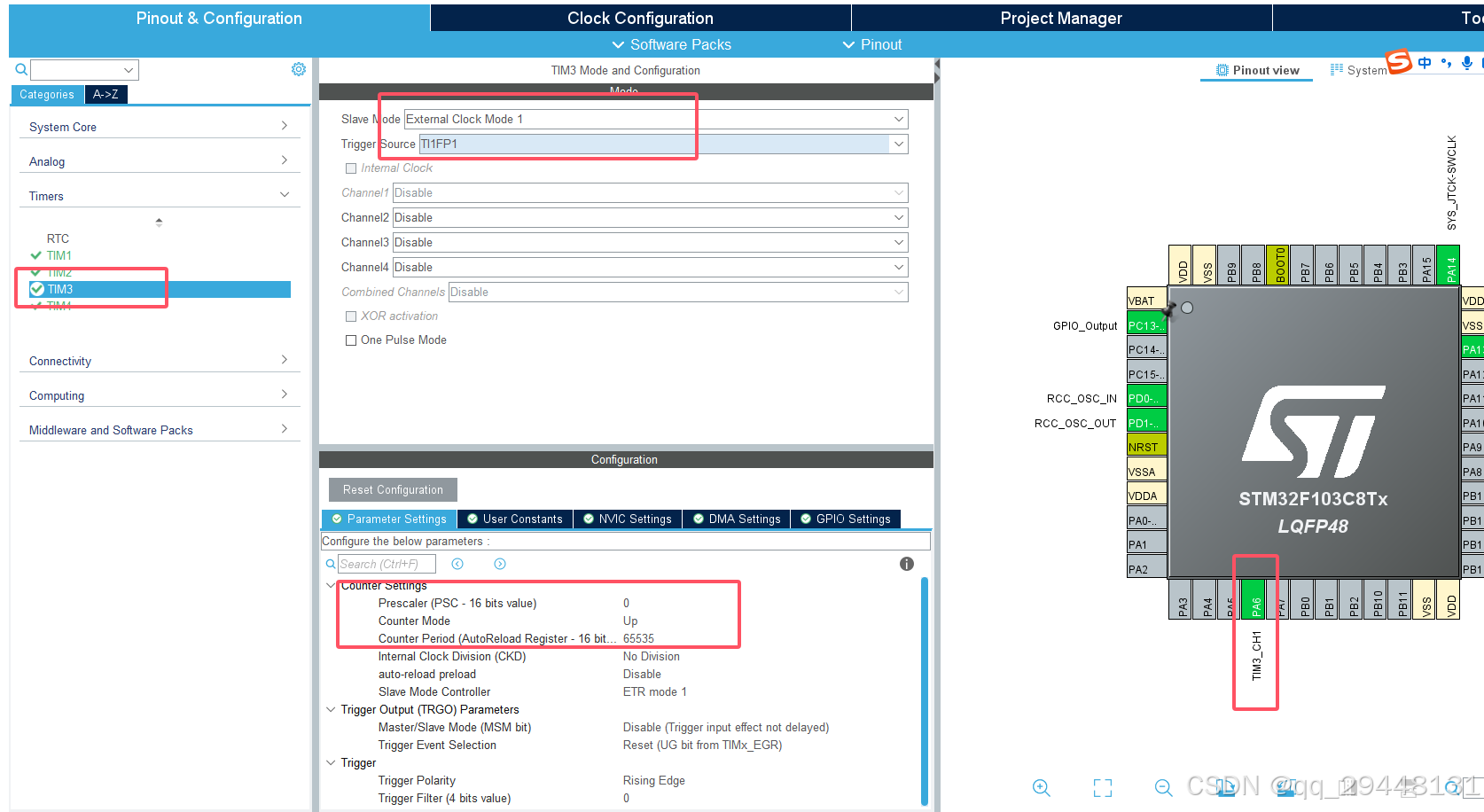This screenshot has width=1484, height=812.
Task: Collapse the Trigger parameters group
Action: 331,762
